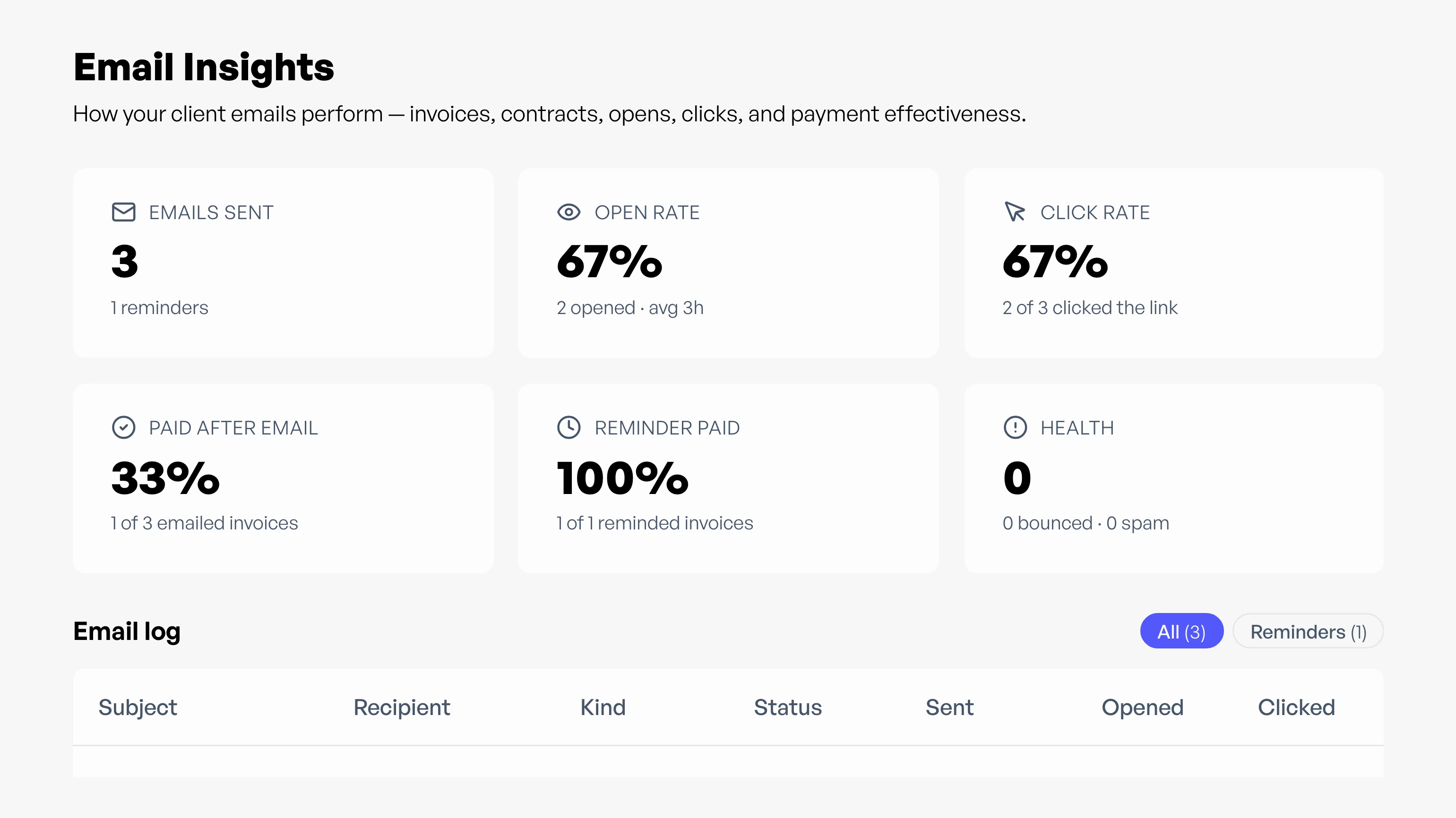Click the Clicked column header
This screenshot has width=1456, height=818.
[x=1296, y=708]
